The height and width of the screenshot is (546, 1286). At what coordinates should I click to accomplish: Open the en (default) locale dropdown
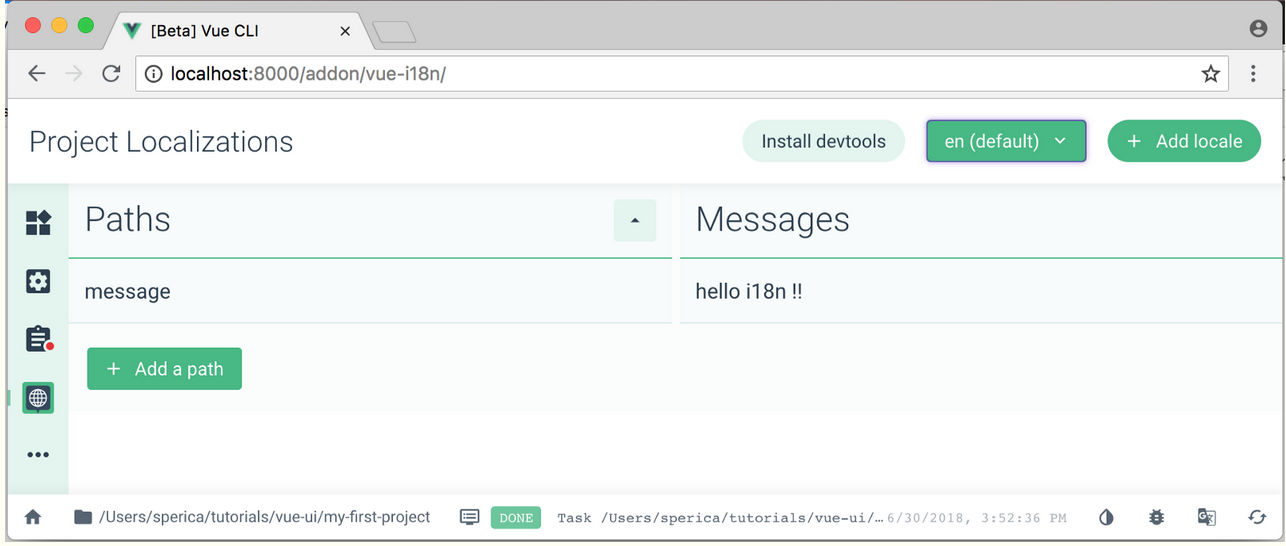(x=1006, y=141)
